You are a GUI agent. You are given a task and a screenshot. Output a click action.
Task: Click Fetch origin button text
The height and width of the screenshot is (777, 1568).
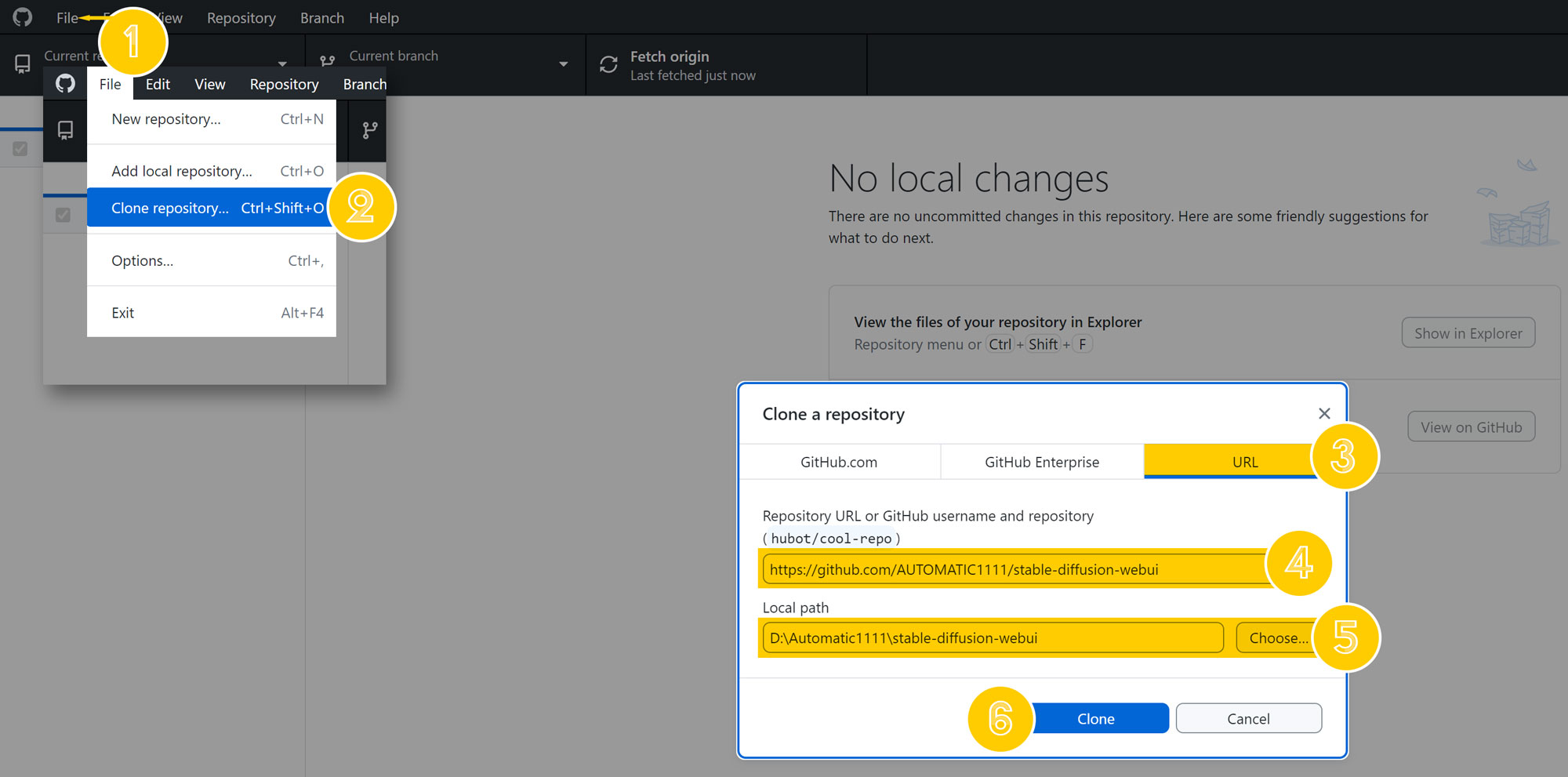click(x=670, y=56)
